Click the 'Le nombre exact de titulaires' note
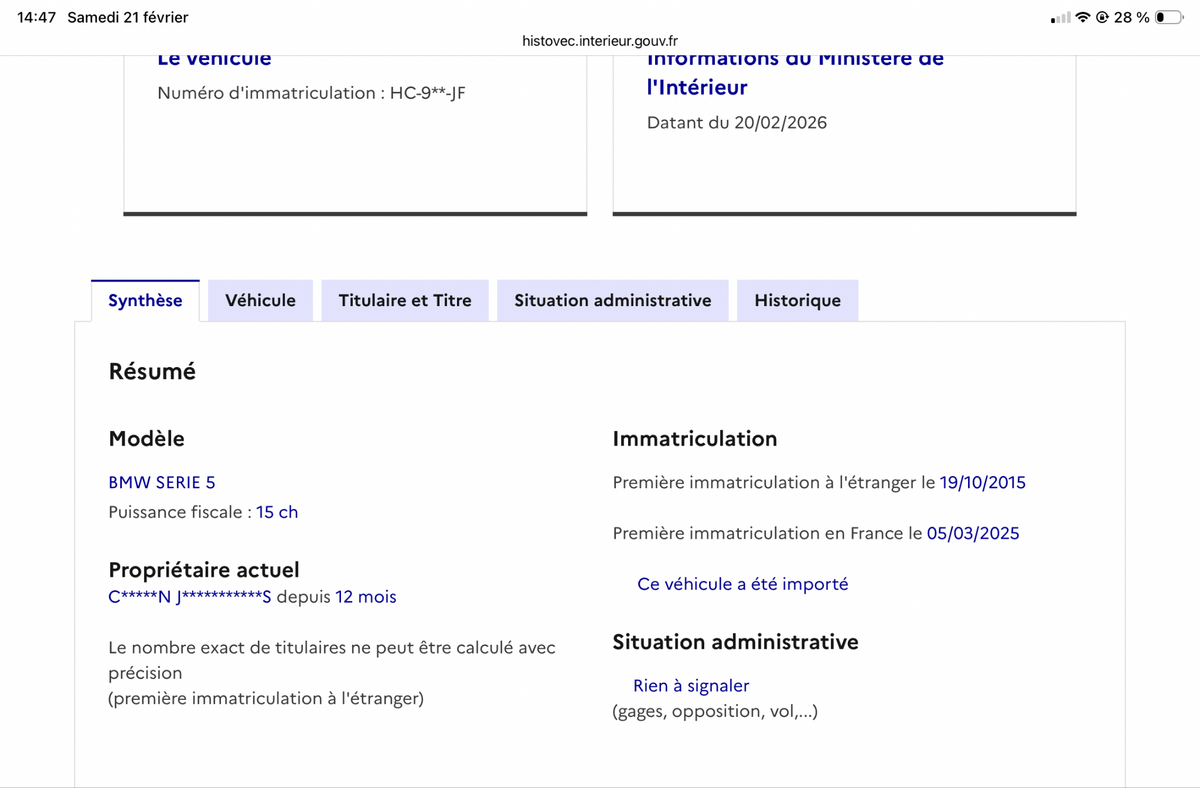The image size is (1200, 788). pos(332,673)
